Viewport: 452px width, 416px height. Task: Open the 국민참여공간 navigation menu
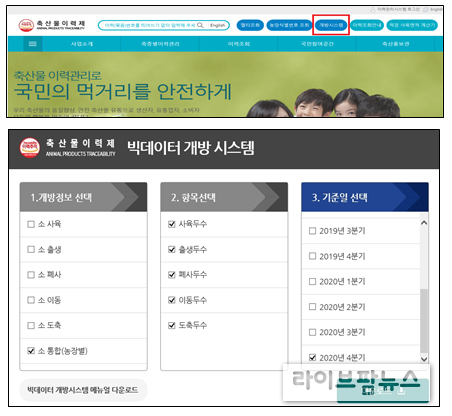pos(317,44)
